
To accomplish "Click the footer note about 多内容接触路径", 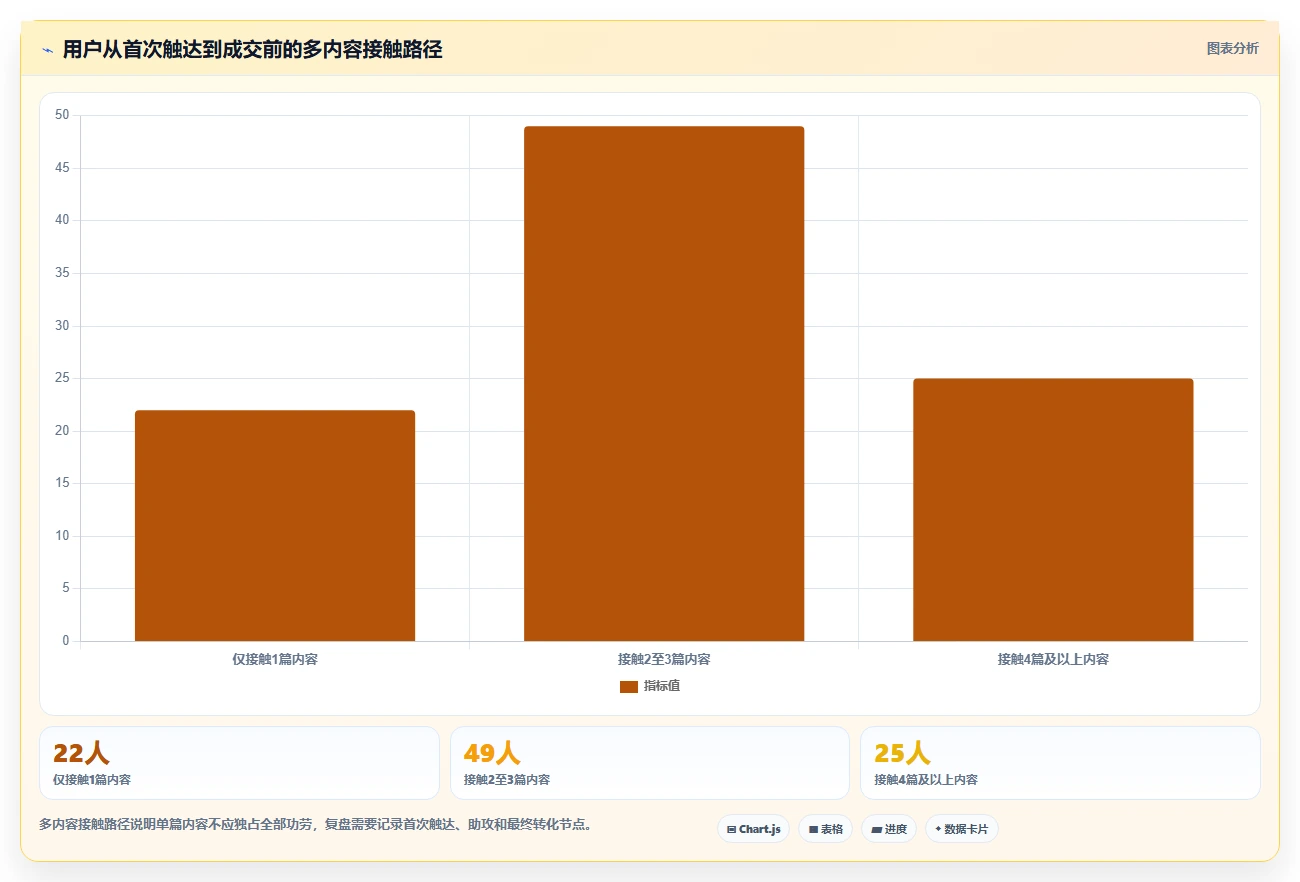I will 316,825.
